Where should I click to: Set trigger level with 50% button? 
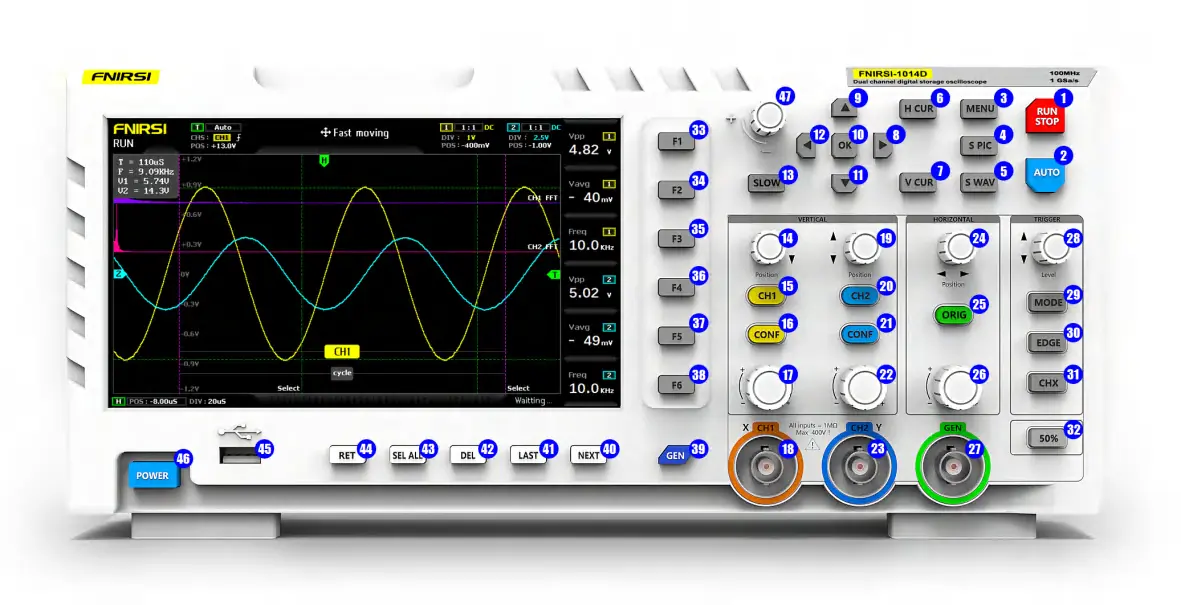point(1048,438)
